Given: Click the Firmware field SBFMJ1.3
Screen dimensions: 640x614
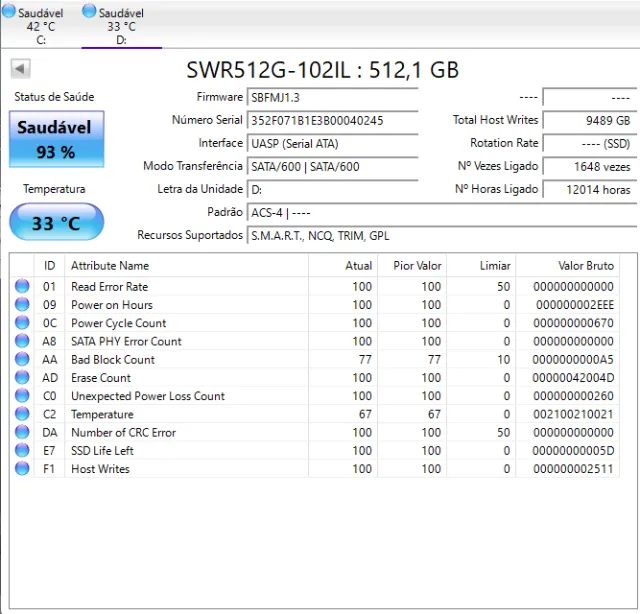Looking at the screenshot, I should [333, 98].
